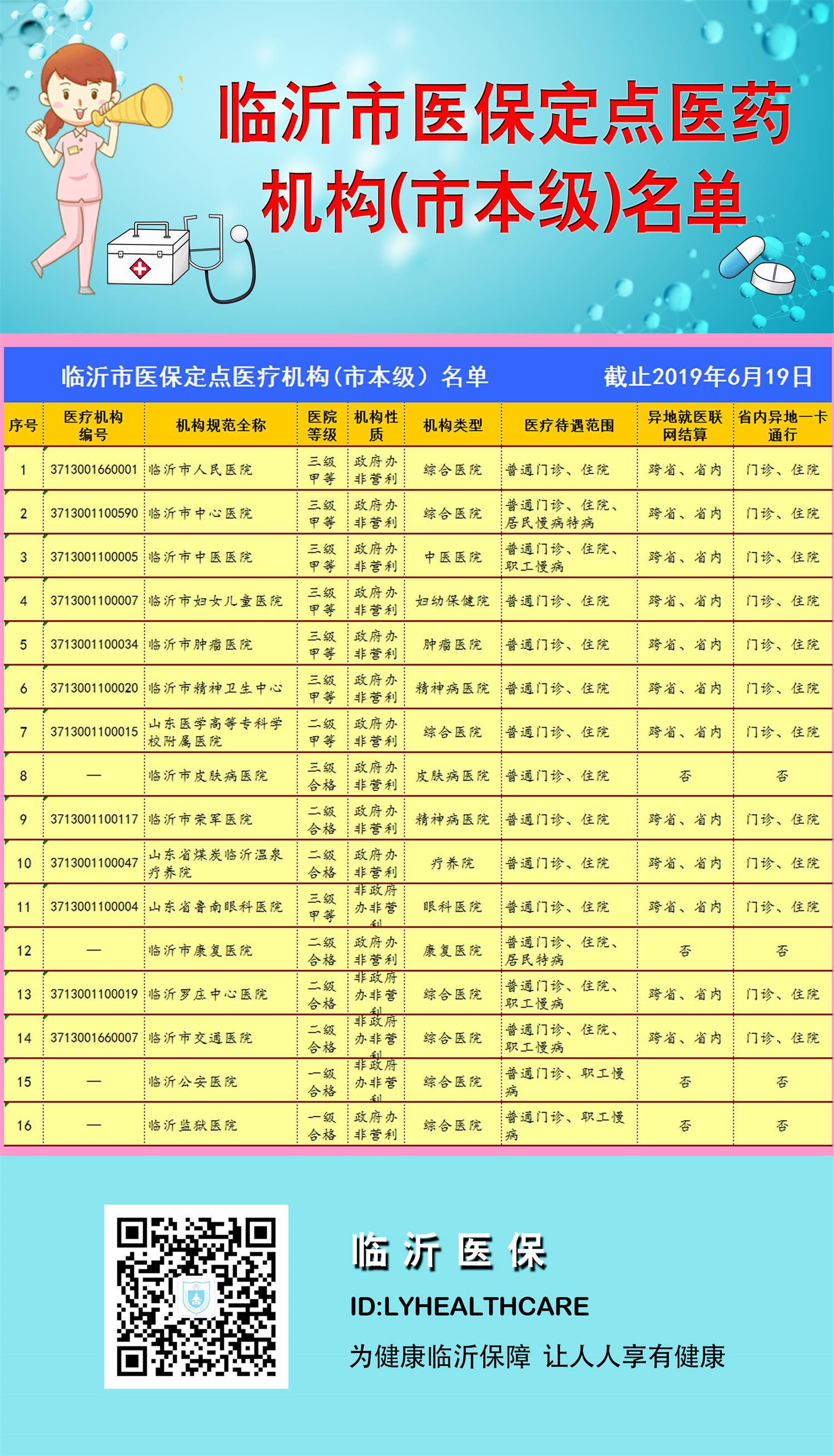Select the white first aid kit
Screen dimensions: 834x1456
(147, 253)
